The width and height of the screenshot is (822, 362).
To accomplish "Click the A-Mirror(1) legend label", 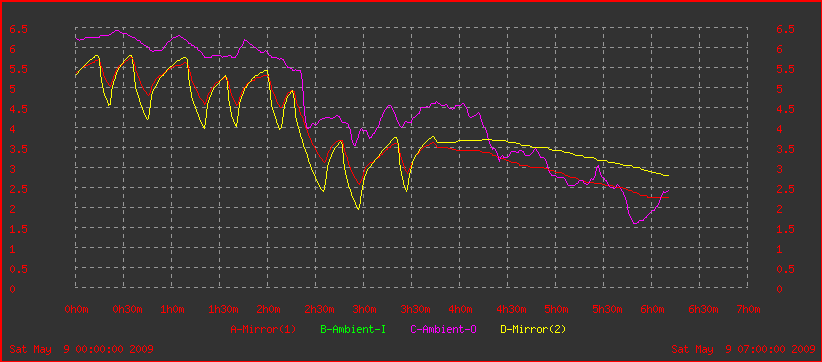I will pyautogui.click(x=263, y=329).
